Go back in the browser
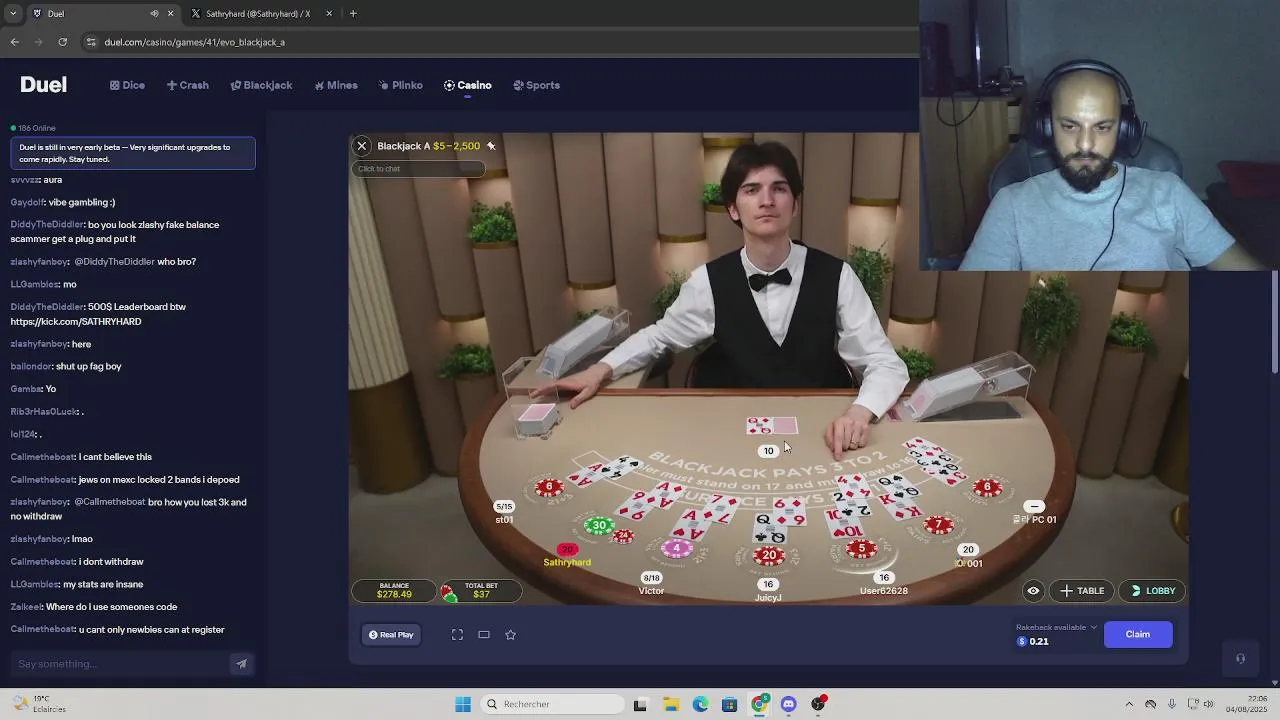Screen dimensions: 1280x720 tap(14, 42)
